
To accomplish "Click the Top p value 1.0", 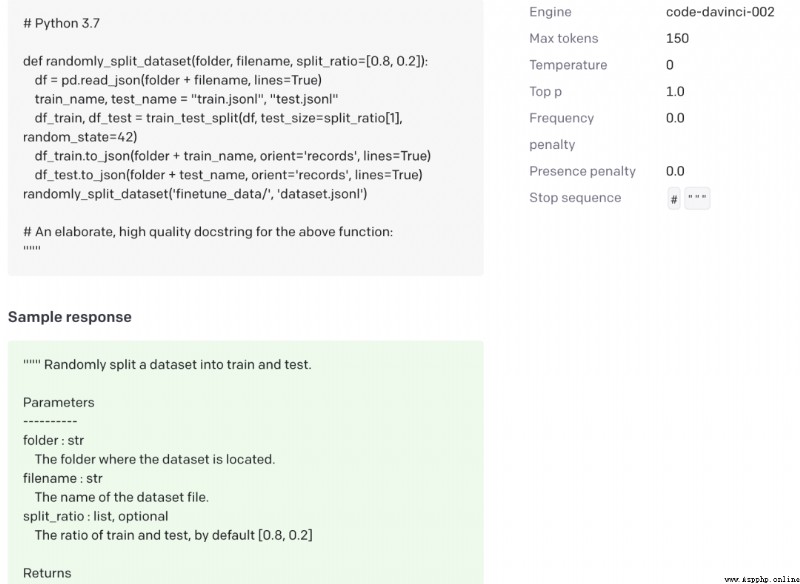I will [675, 91].
